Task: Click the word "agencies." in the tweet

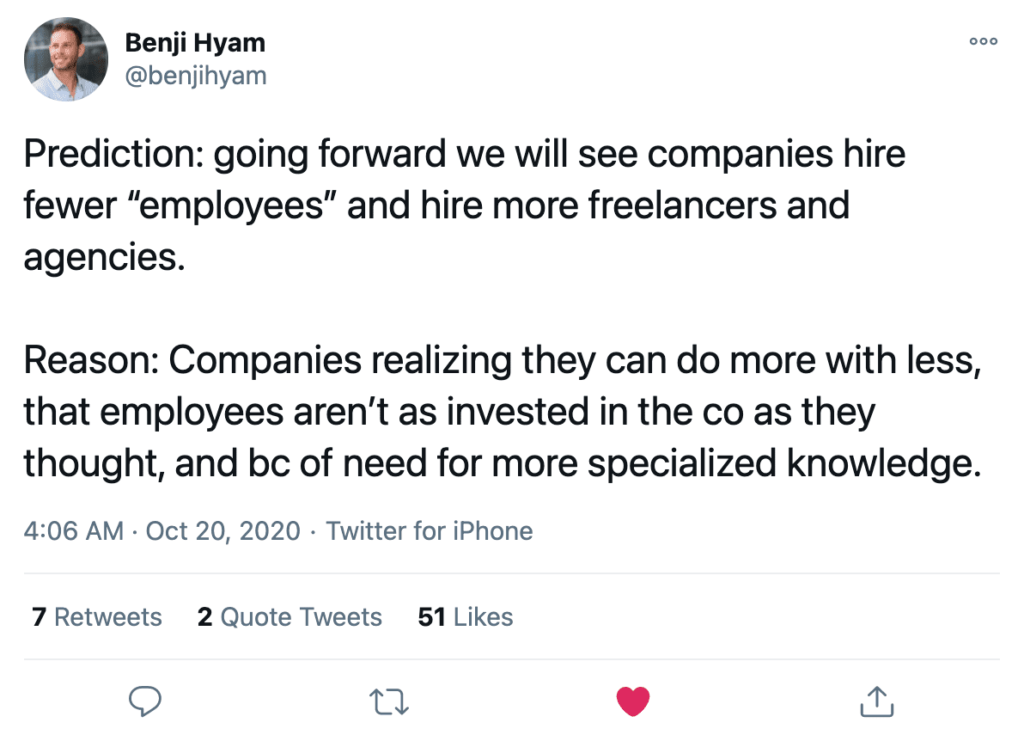Action: [x=104, y=257]
